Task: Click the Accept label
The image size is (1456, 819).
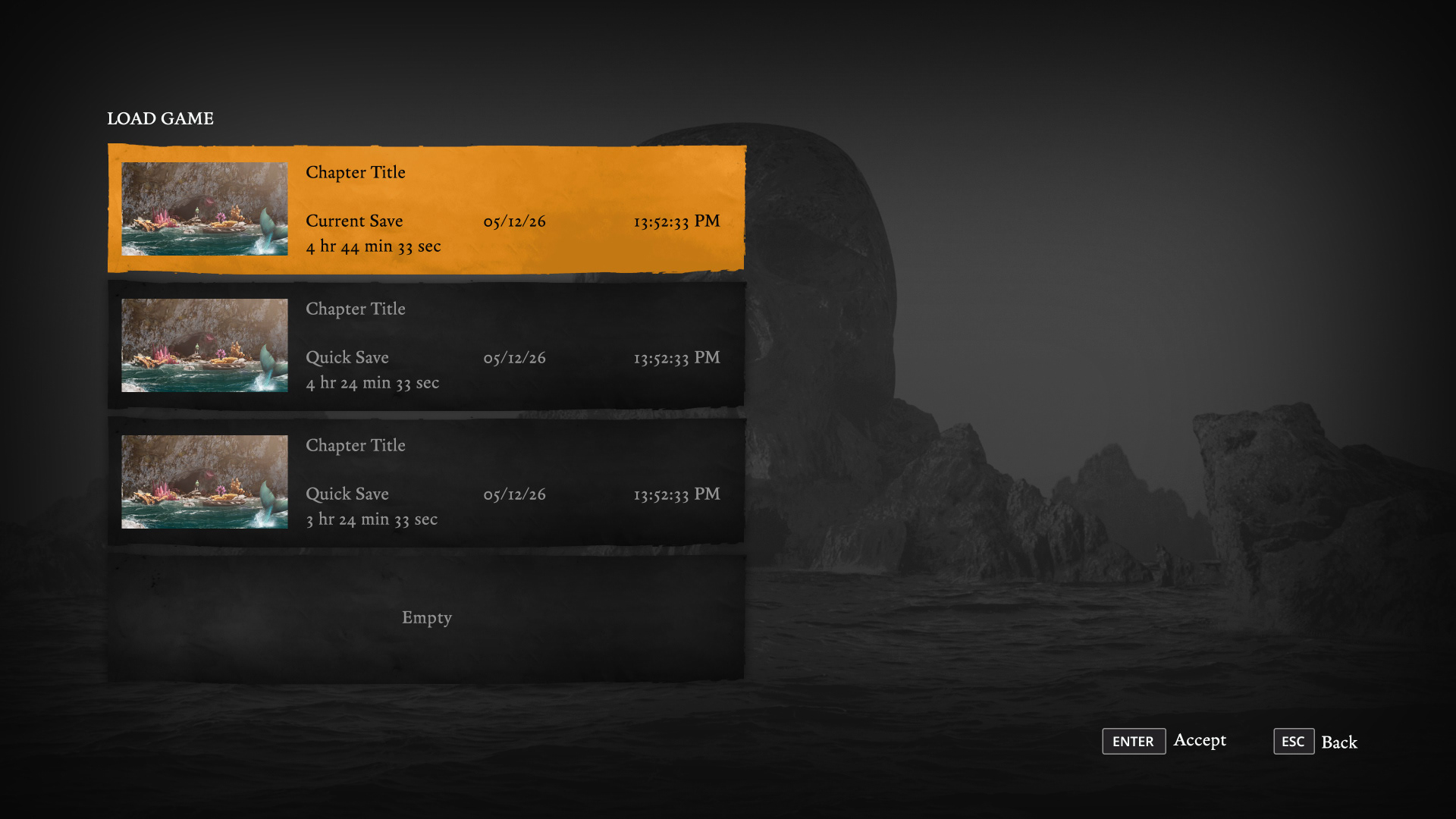Action: (x=1199, y=739)
